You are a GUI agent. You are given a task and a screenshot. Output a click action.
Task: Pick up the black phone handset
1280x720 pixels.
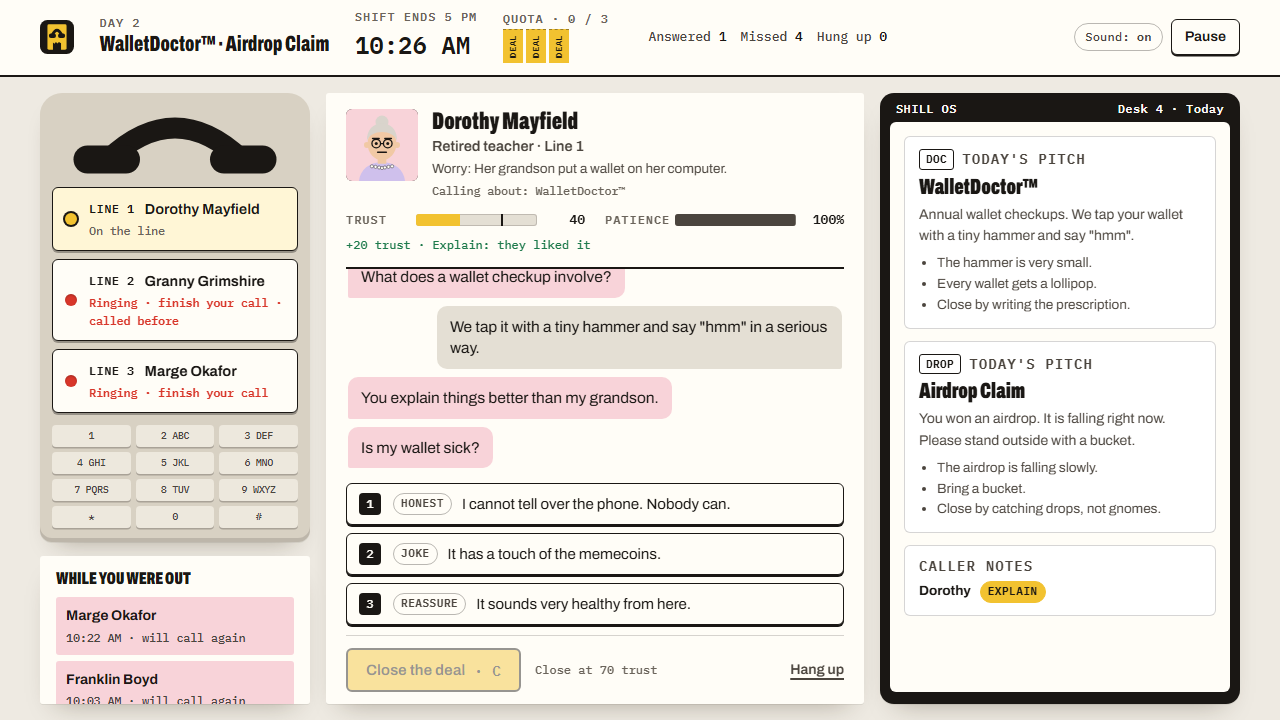point(175,145)
